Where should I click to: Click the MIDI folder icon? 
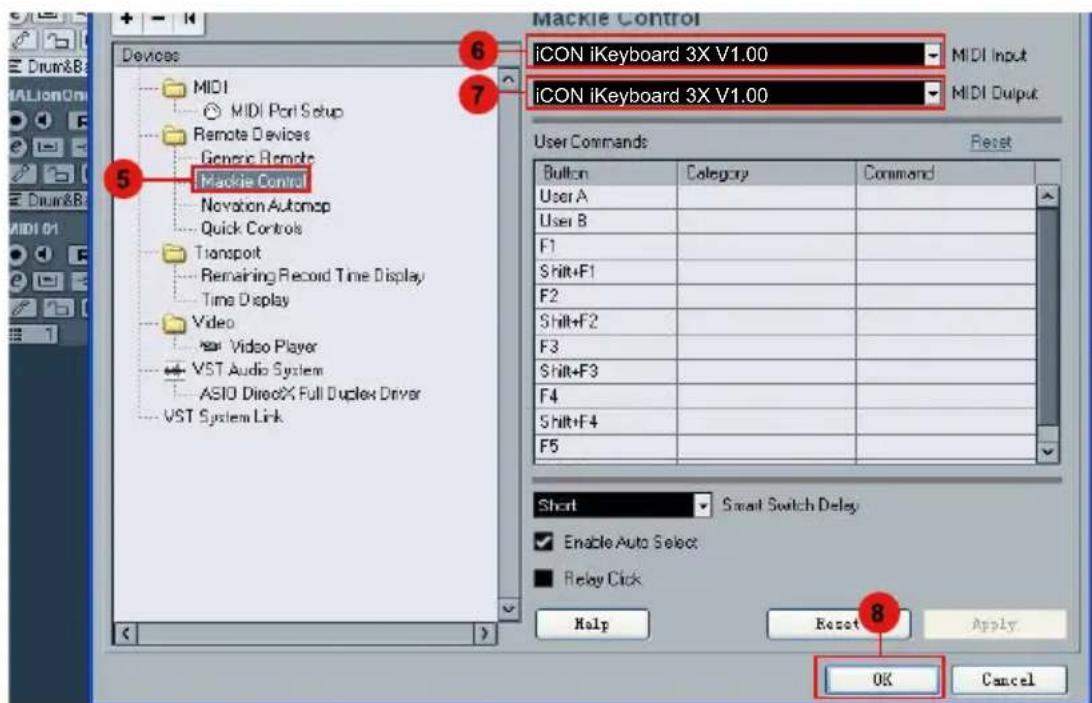[x=173, y=88]
